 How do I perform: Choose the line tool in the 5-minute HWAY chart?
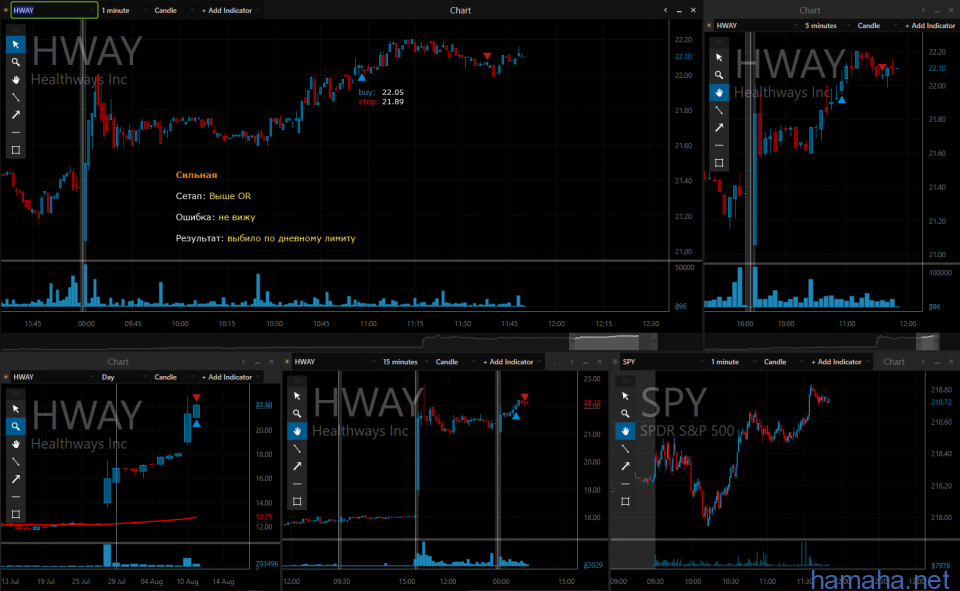click(x=719, y=110)
